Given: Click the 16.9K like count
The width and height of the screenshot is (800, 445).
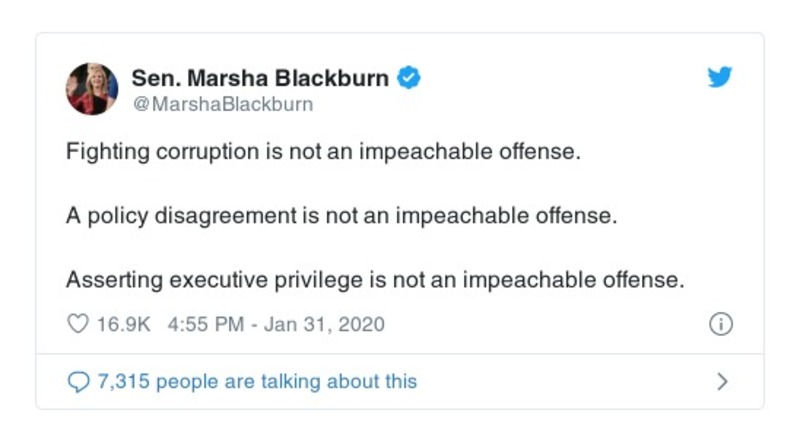Looking at the screenshot, I should 122,325.
